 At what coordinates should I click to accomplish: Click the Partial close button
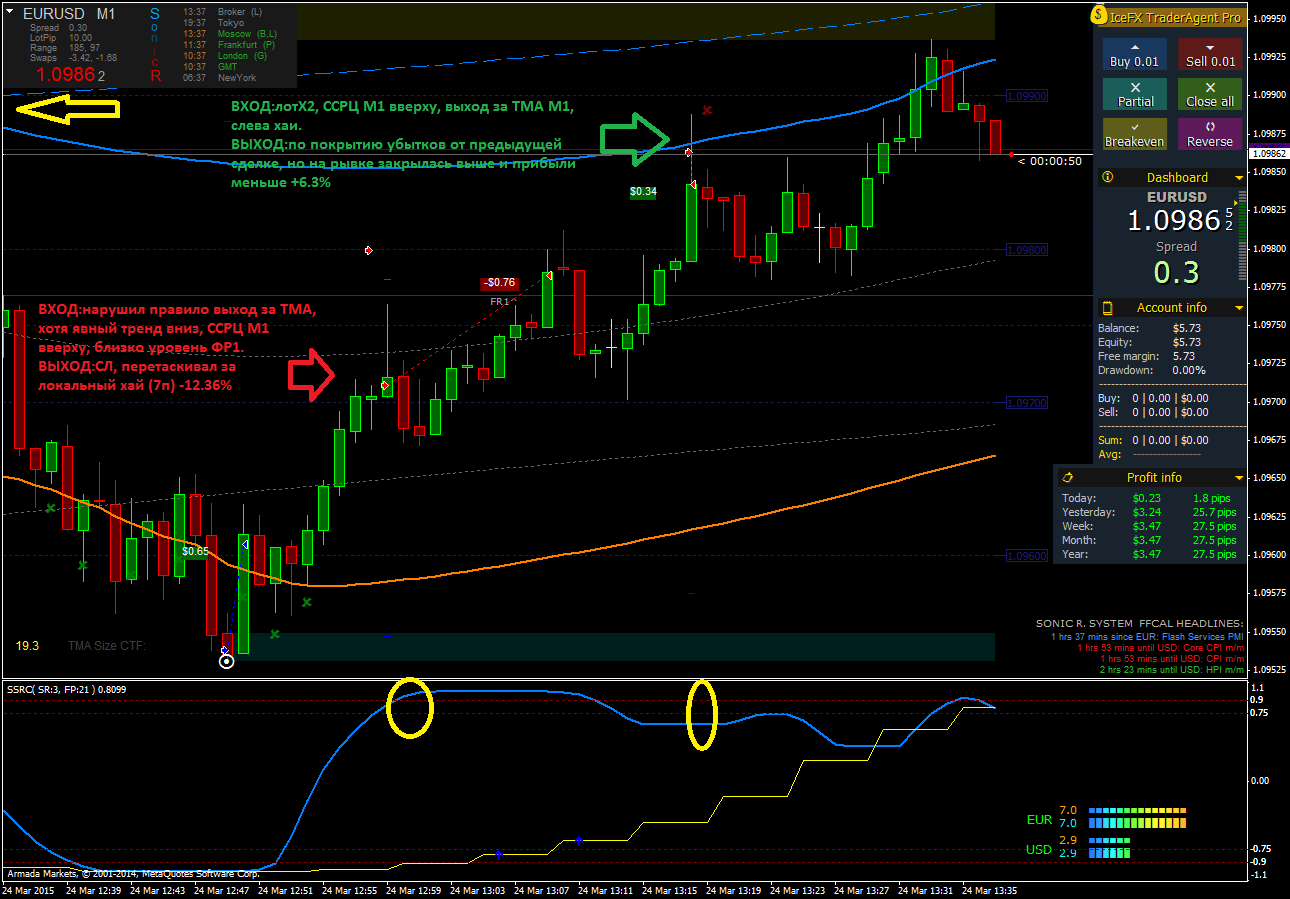(x=1134, y=94)
